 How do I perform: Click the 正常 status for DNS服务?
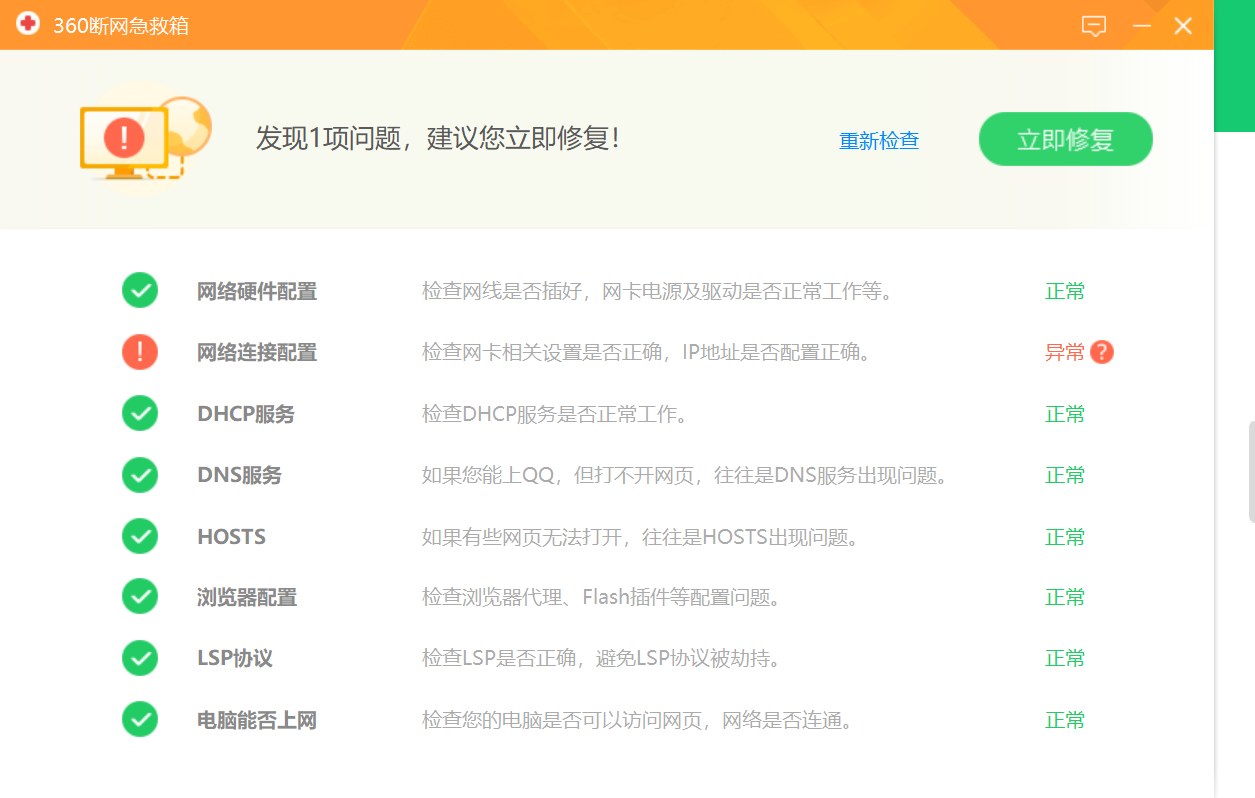point(1065,475)
